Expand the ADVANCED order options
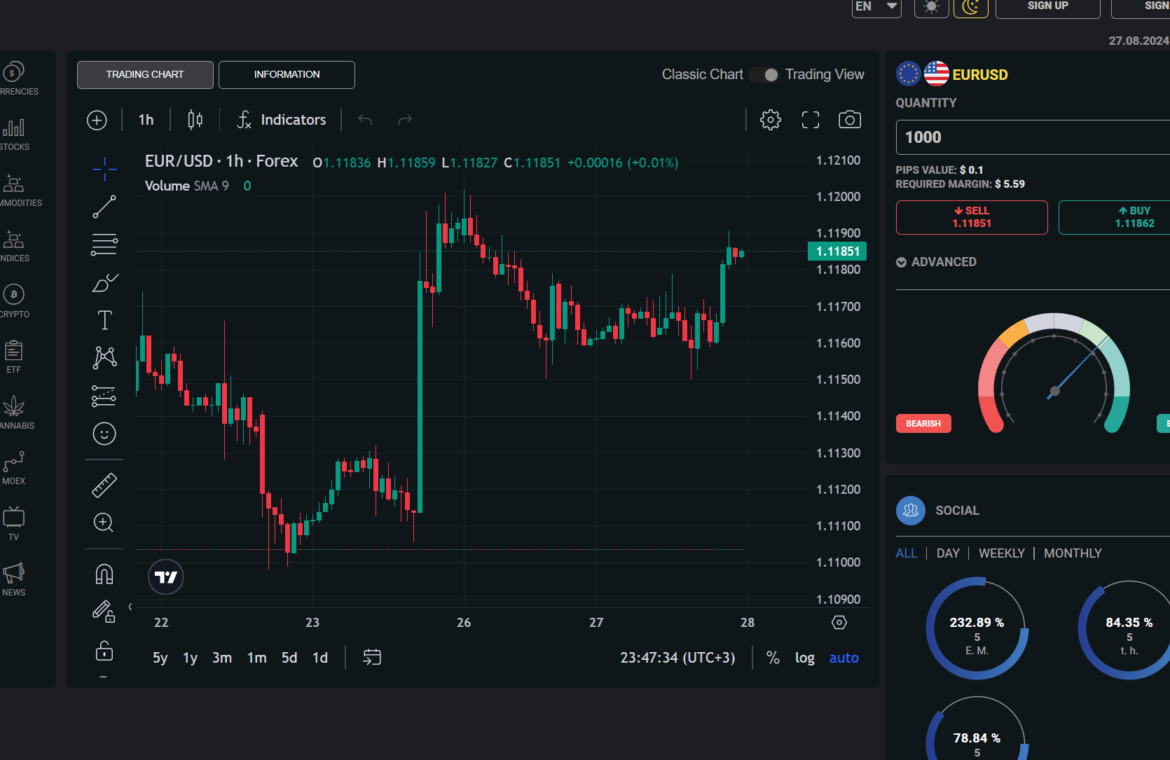1170x760 pixels. tap(936, 262)
